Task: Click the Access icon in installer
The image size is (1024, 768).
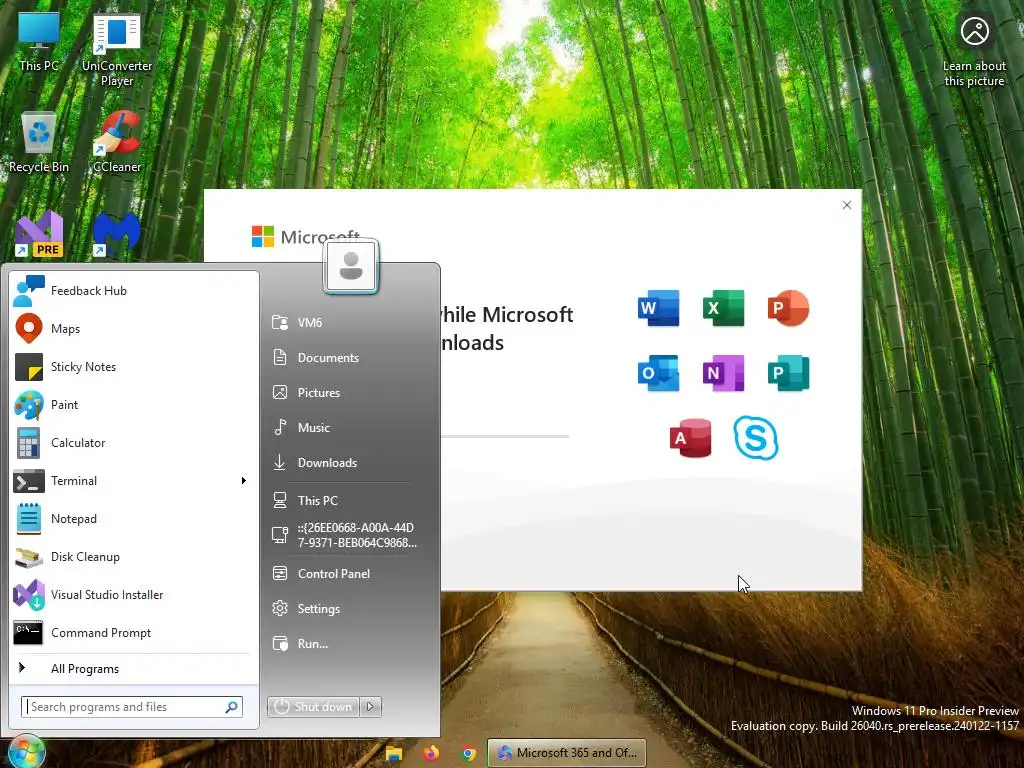Action: click(690, 438)
